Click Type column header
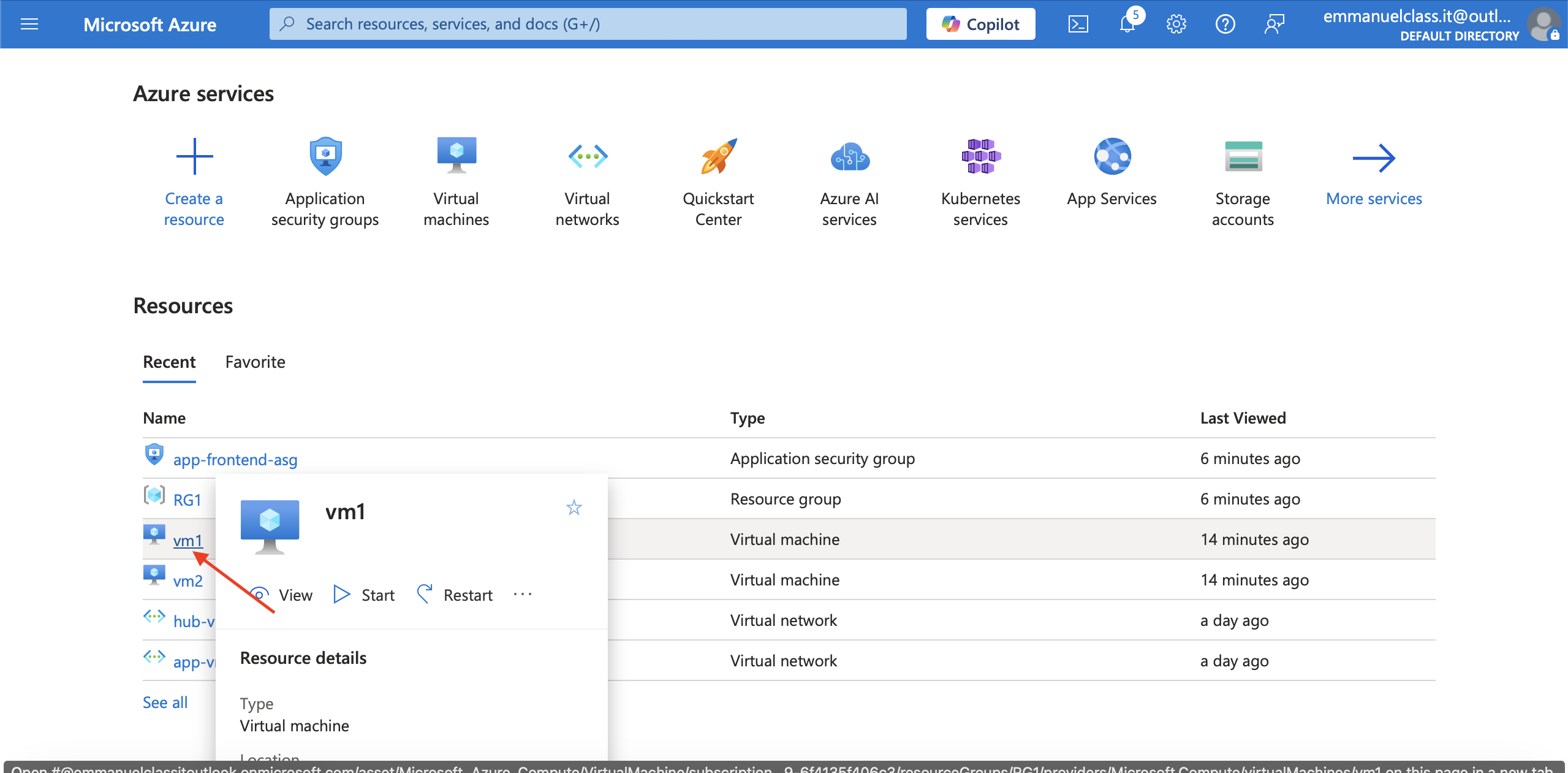This screenshot has height=773, width=1568. click(x=748, y=417)
